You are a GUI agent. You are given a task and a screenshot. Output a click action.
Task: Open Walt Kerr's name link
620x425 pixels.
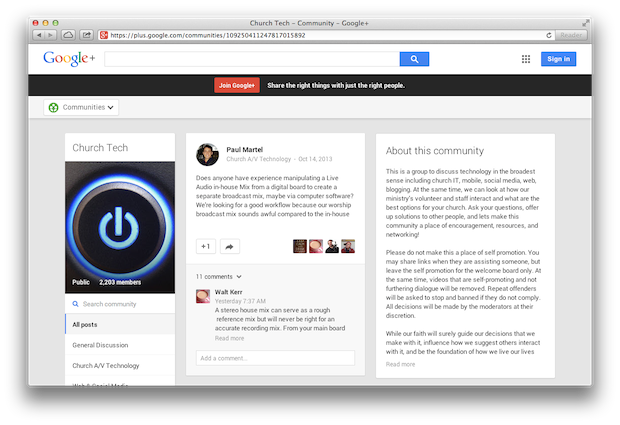(229, 292)
